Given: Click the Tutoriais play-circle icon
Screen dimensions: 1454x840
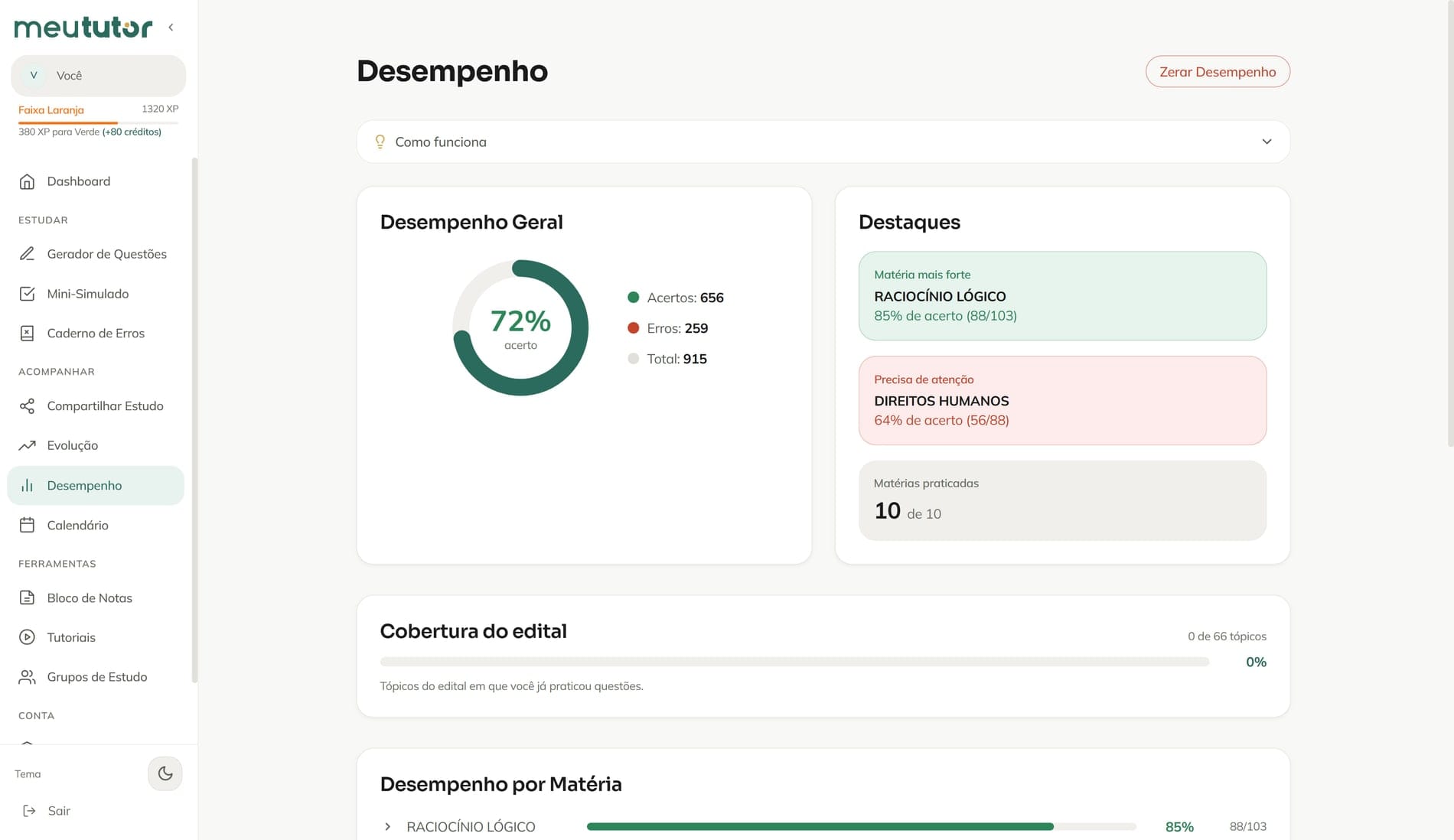Looking at the screenshot, I should (27, 637).
